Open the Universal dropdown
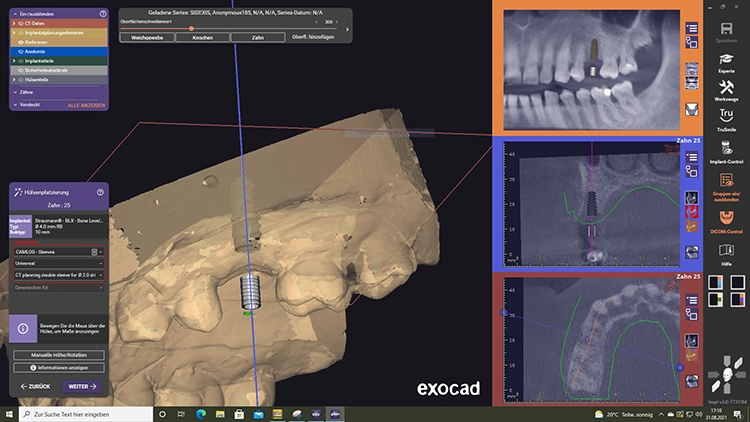 pos(59,263)
